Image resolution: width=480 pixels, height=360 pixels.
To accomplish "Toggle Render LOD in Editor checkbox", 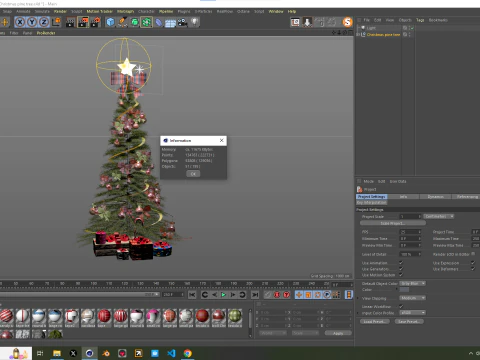I will tap(473, 254).
